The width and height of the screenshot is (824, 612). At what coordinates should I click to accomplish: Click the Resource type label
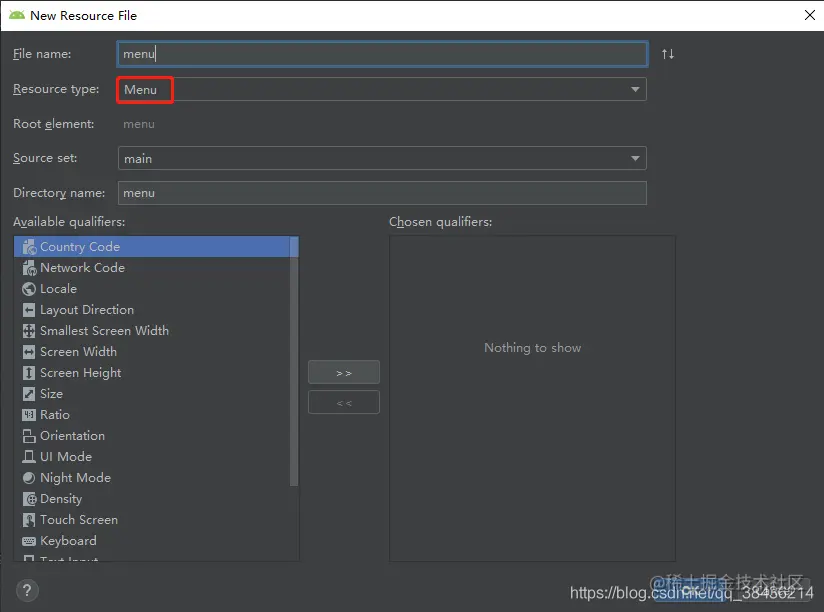point(56,89)
